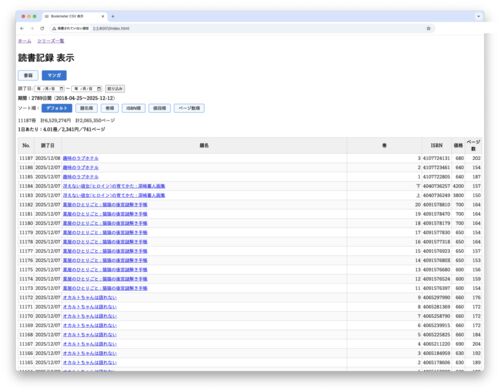Click the 読書記録 表示 page heading
The width and height of the screenshot is (500, 392).
pyautogui.click(x=46, y=58)
